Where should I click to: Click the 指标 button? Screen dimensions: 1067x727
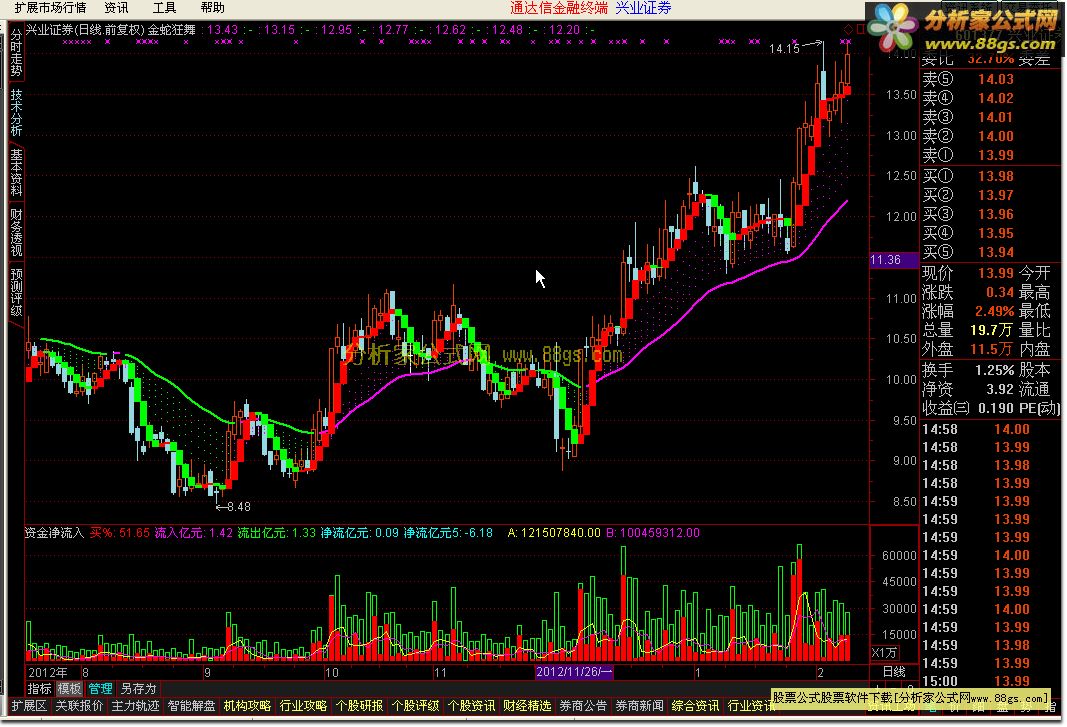pos(39,689)
